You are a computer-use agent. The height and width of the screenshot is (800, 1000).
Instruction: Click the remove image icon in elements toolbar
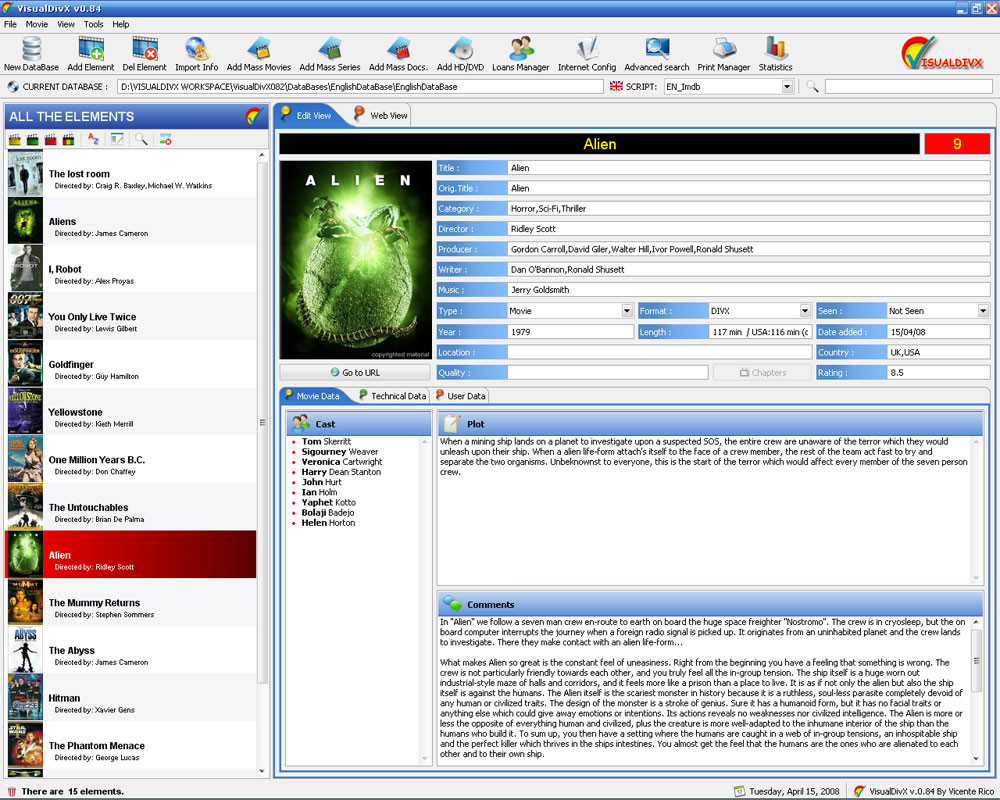[x=166, y=139]
